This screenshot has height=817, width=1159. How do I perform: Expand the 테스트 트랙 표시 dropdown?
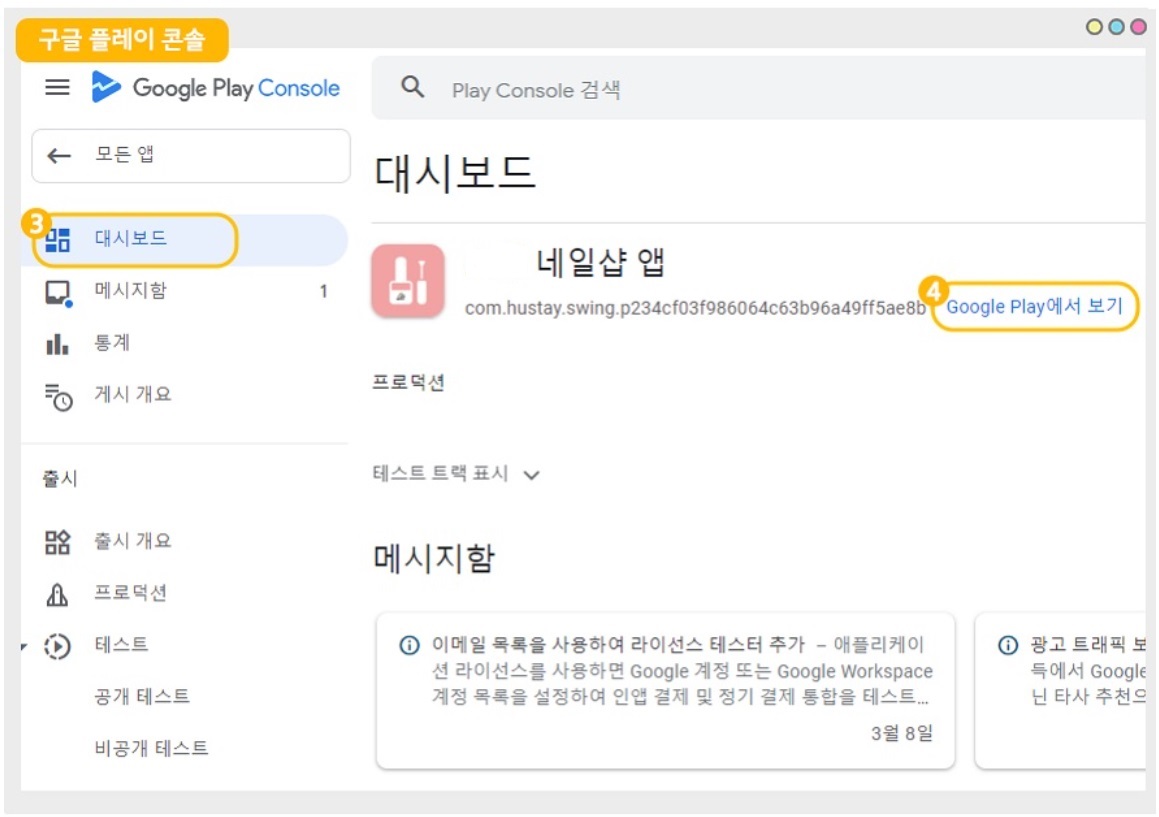pos(456,474)
